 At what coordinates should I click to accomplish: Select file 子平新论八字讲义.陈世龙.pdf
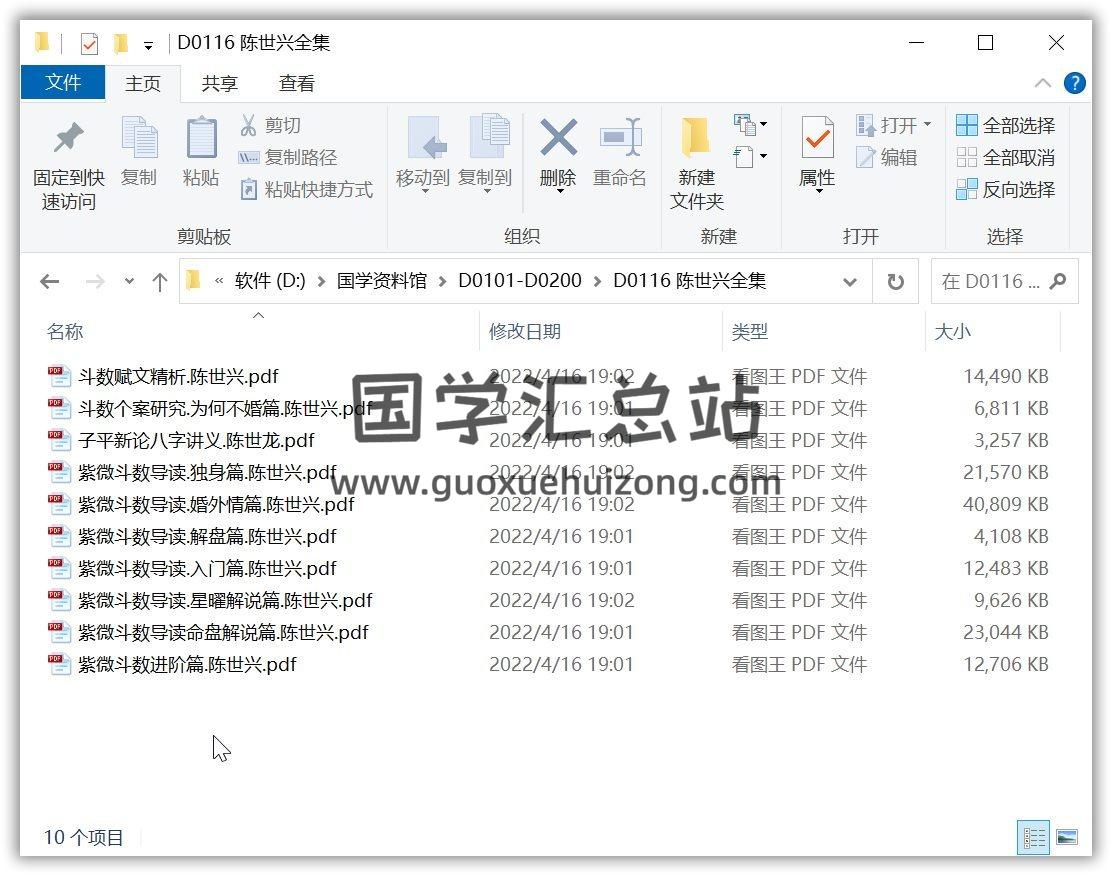tap(196, 440)
